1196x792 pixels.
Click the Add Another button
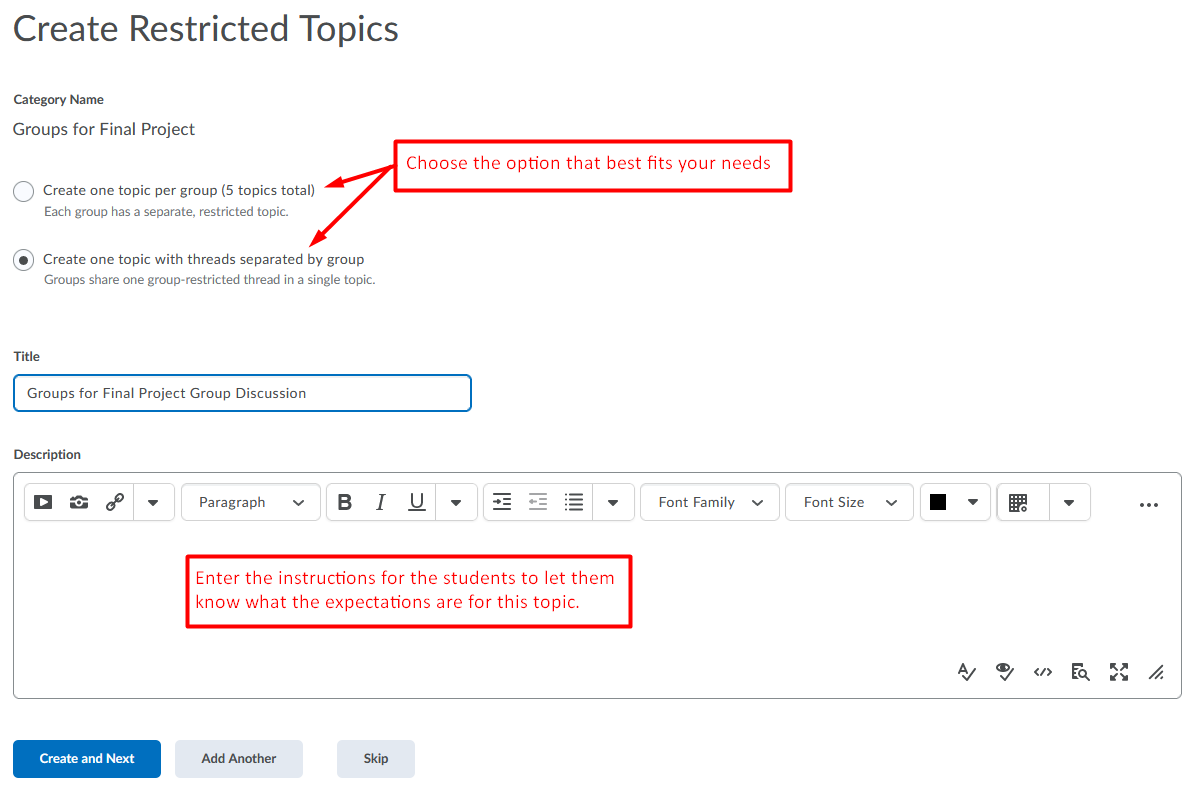point(239,759)
